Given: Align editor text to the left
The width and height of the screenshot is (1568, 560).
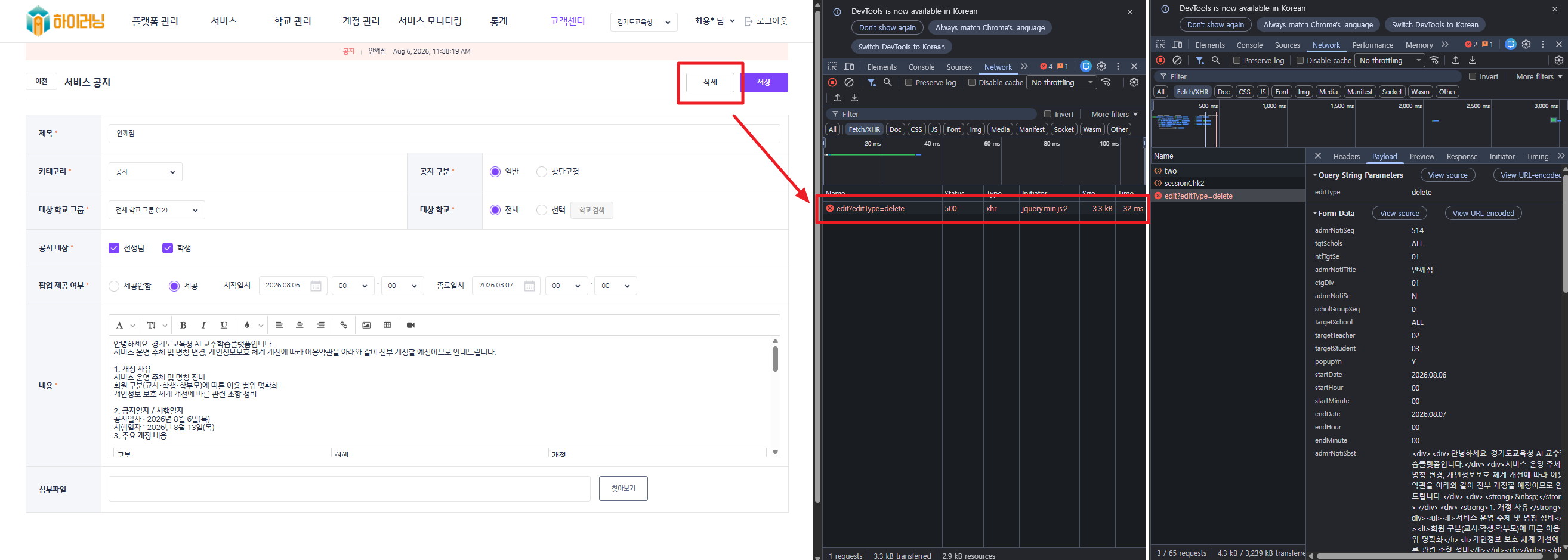Looking at the screenshot, I should (x=279, y=325).
